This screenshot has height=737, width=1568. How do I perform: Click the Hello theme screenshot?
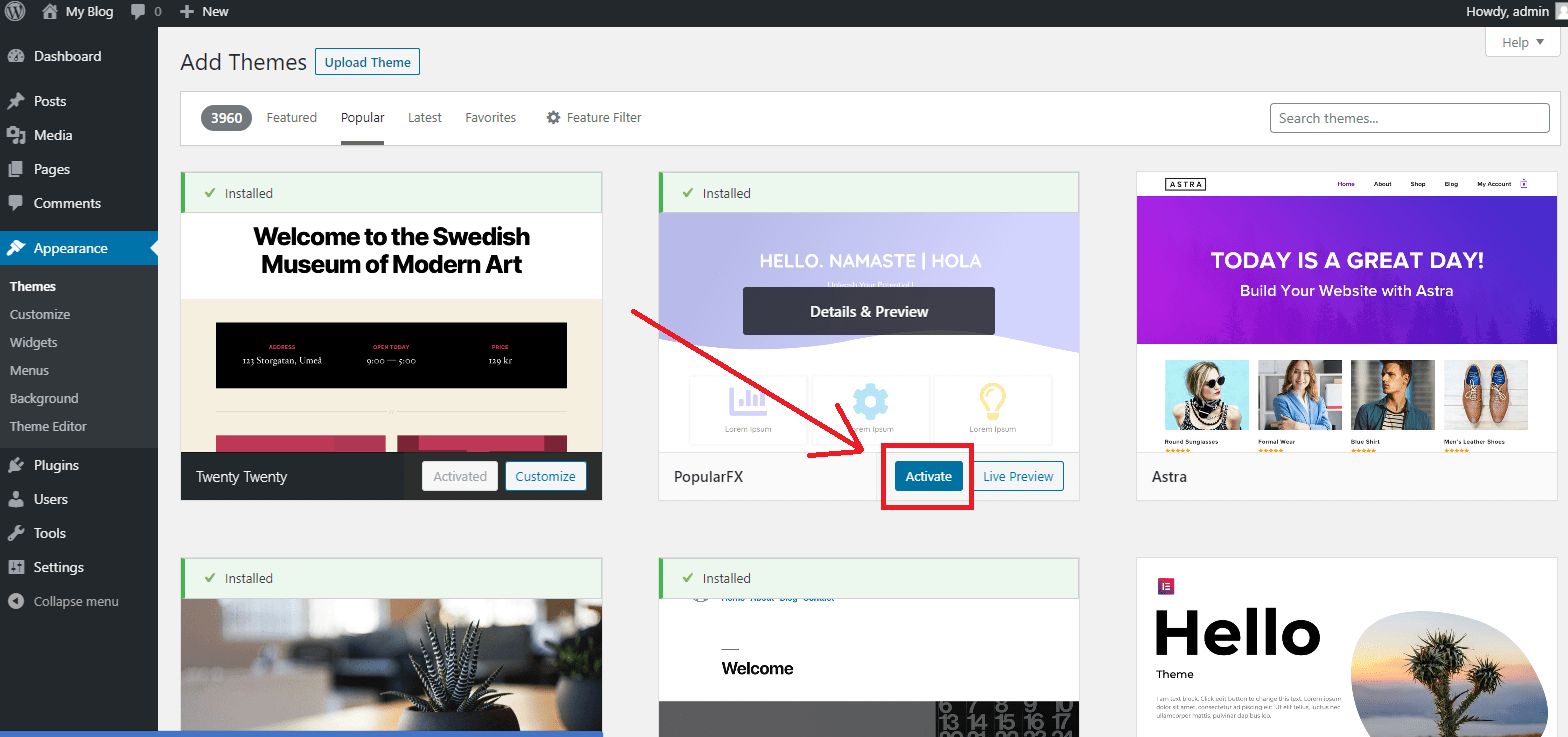click(x=1347, y=647)
